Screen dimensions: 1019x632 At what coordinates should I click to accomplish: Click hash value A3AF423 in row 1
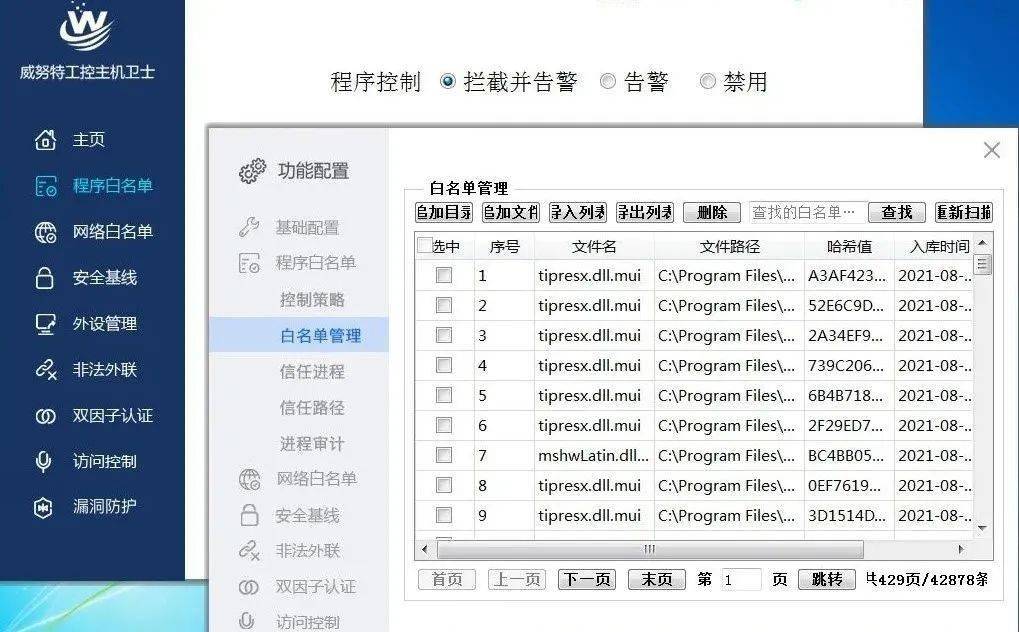click(x=847, y=276)
